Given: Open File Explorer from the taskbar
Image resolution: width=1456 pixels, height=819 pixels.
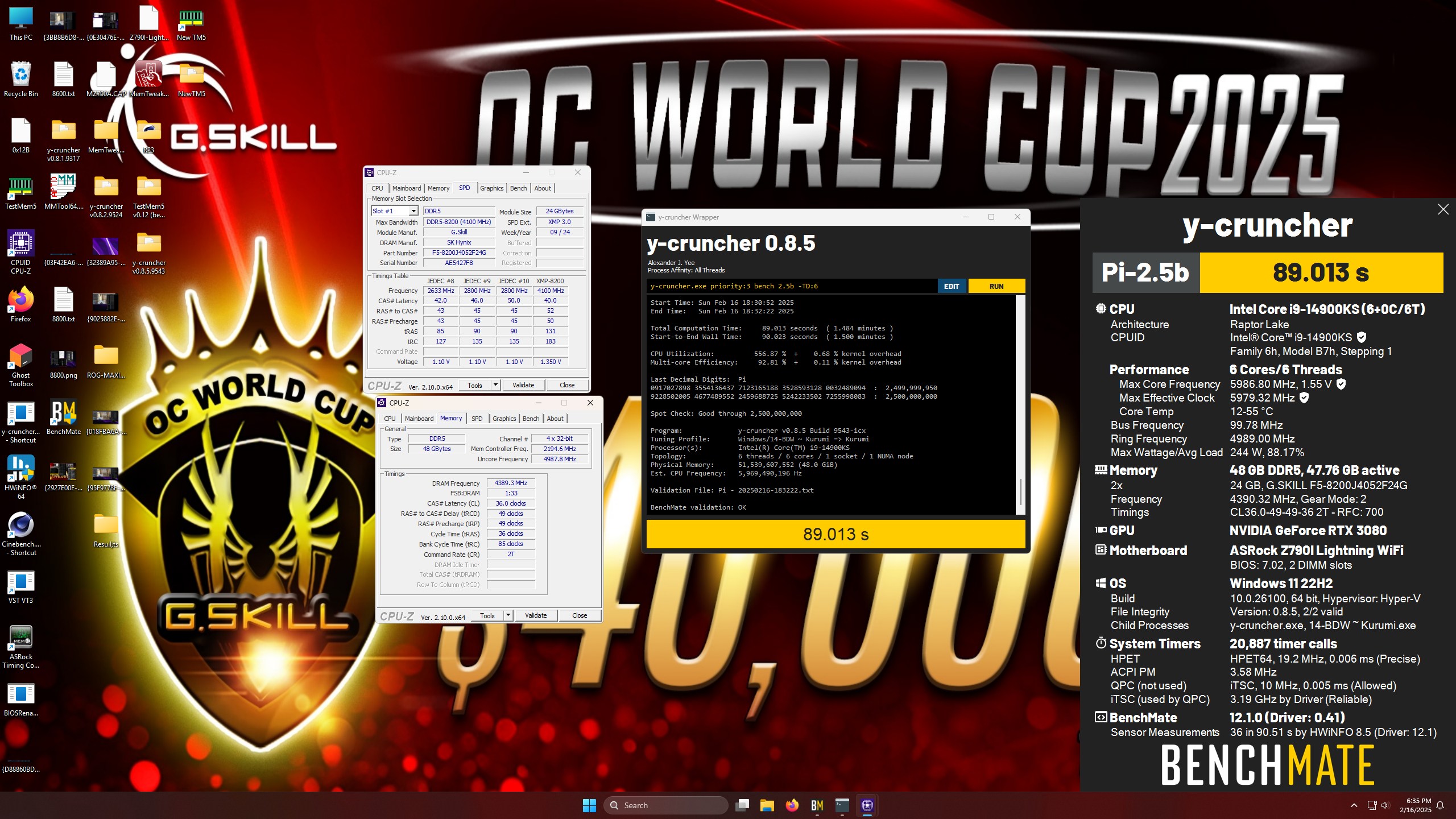Looking at the screenshot, I should [767, 805].
